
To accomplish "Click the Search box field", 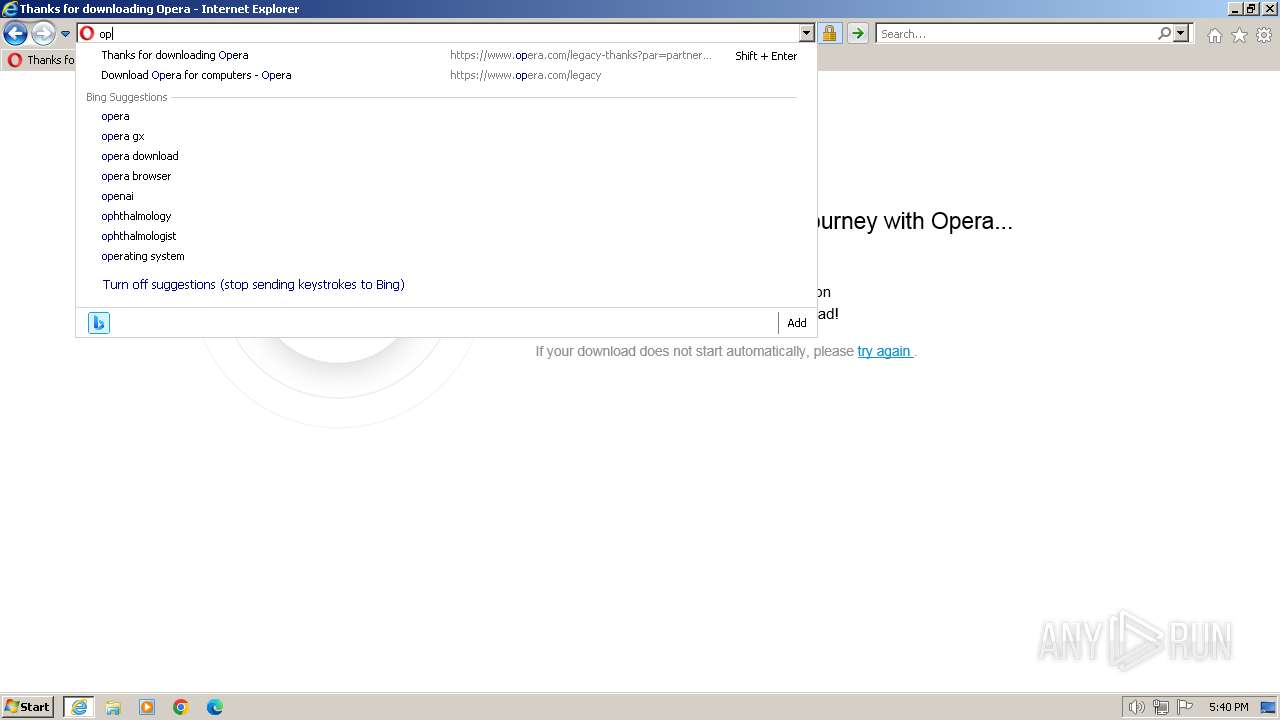I will pos(1016,34).
